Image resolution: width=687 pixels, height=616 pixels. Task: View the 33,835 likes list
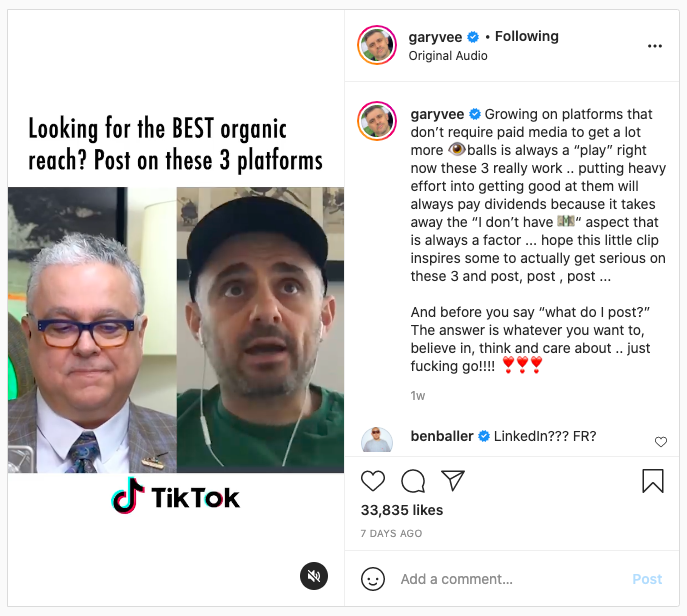click(402, 510)
